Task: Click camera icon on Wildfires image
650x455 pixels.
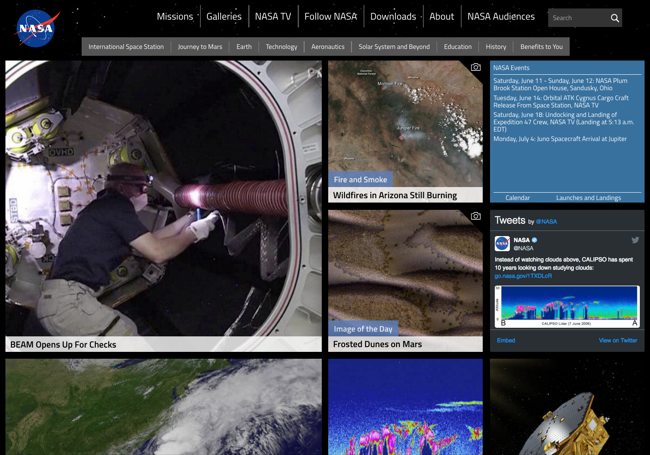Action: pyautogui.click(x=476, y=67)
